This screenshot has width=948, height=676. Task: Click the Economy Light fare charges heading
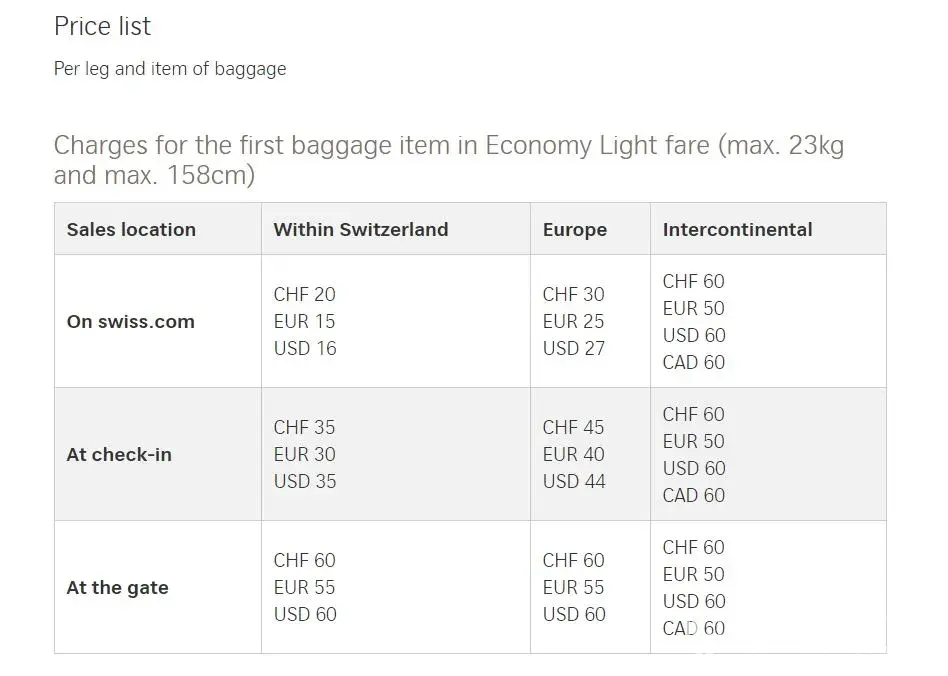click(x=449, y=160)
